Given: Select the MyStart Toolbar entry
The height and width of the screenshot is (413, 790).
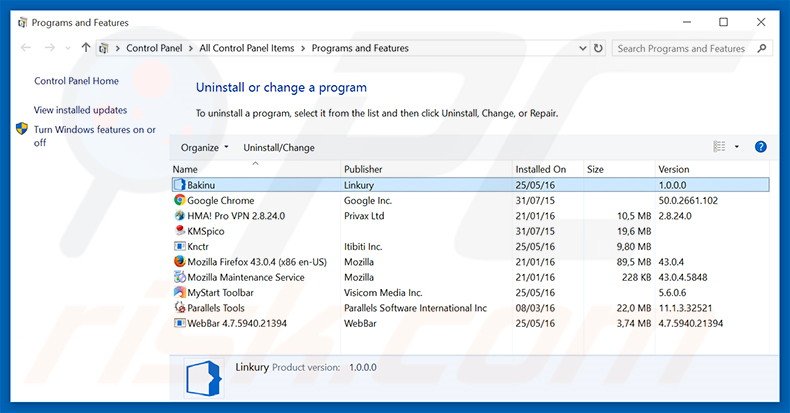Looking at the screenshot, I should coord(220,293).
